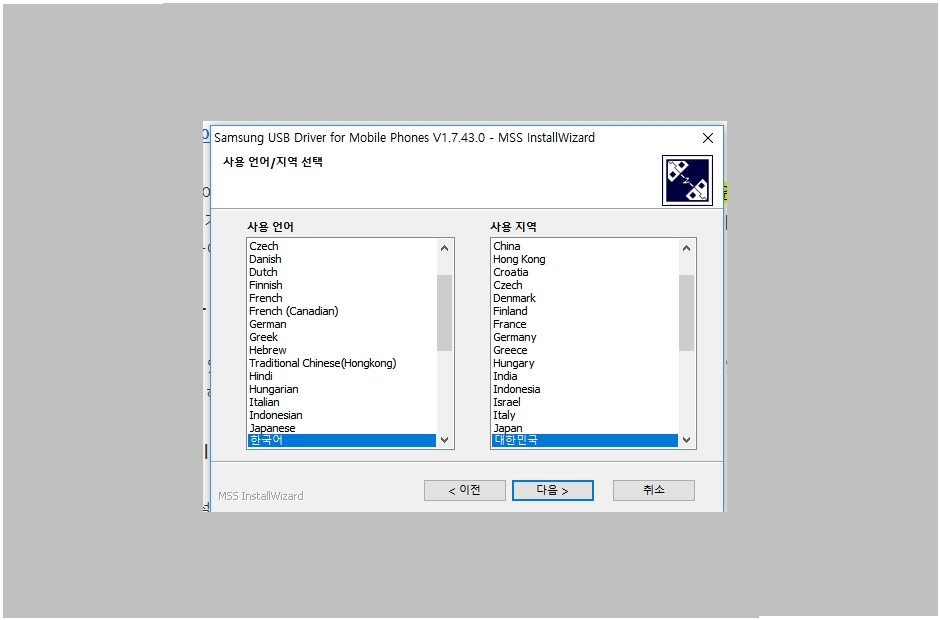Select China in region list

[585, 246]
